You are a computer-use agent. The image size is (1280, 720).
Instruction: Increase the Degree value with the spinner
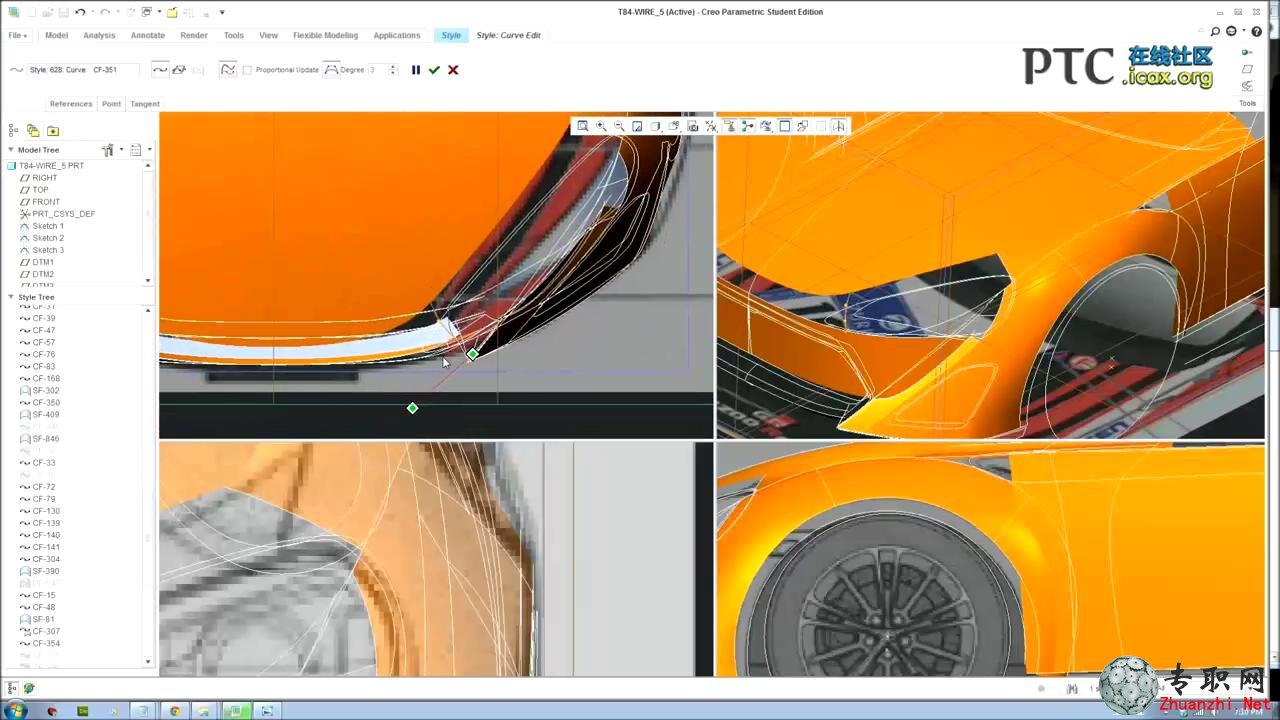[392, 67]
